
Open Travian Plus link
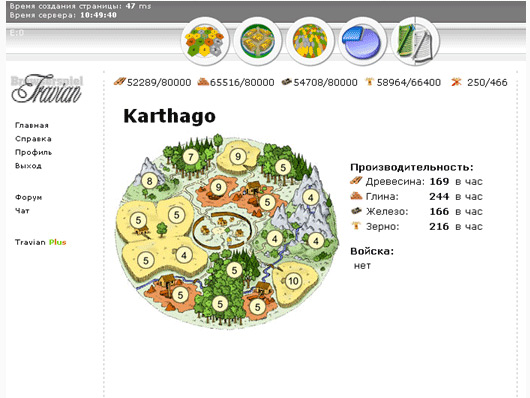pyautogui.click(x=41, y=242)
